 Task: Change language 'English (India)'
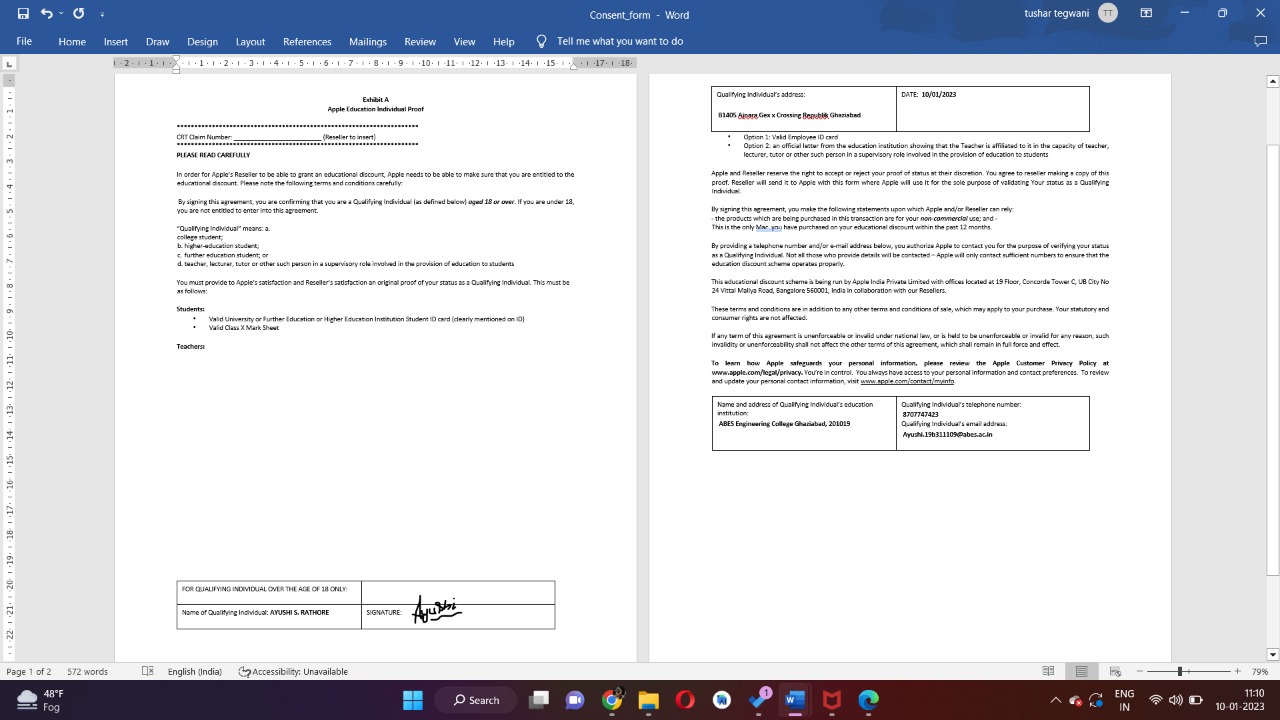click(x=195, y=672)
